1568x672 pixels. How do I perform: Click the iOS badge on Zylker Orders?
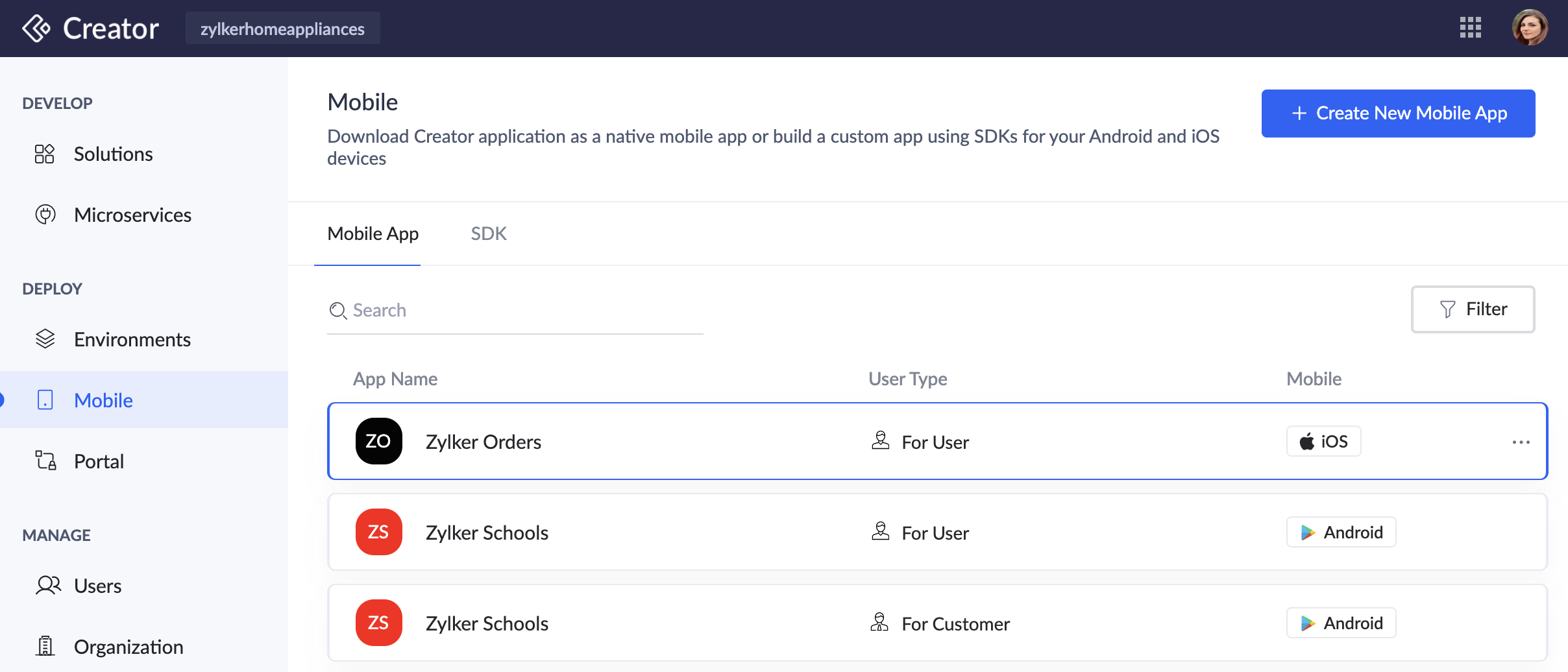(x=1323, y=441)
